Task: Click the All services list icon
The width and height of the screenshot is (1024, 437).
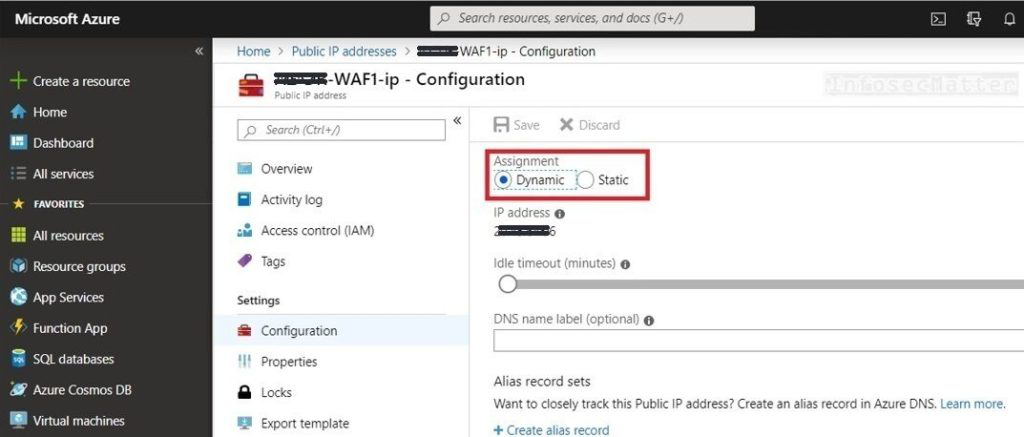Action: [18, 174]
